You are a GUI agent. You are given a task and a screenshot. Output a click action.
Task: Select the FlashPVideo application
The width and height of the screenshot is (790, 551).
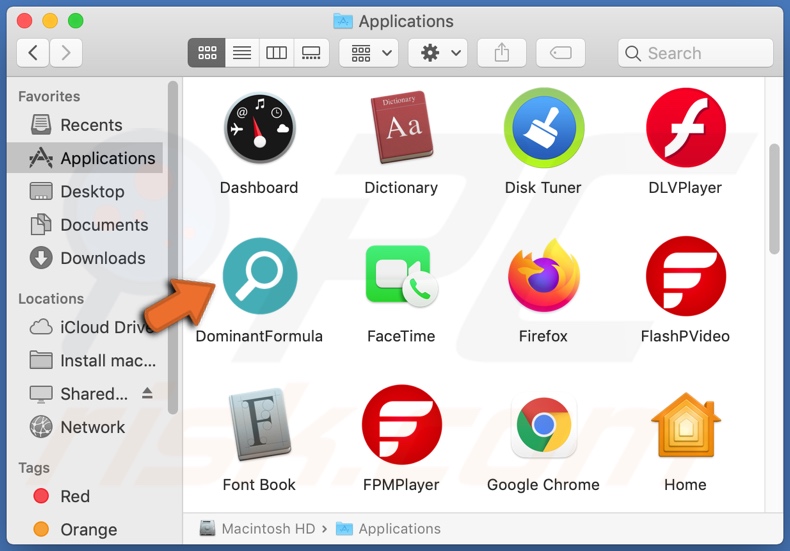pos(685,277)
